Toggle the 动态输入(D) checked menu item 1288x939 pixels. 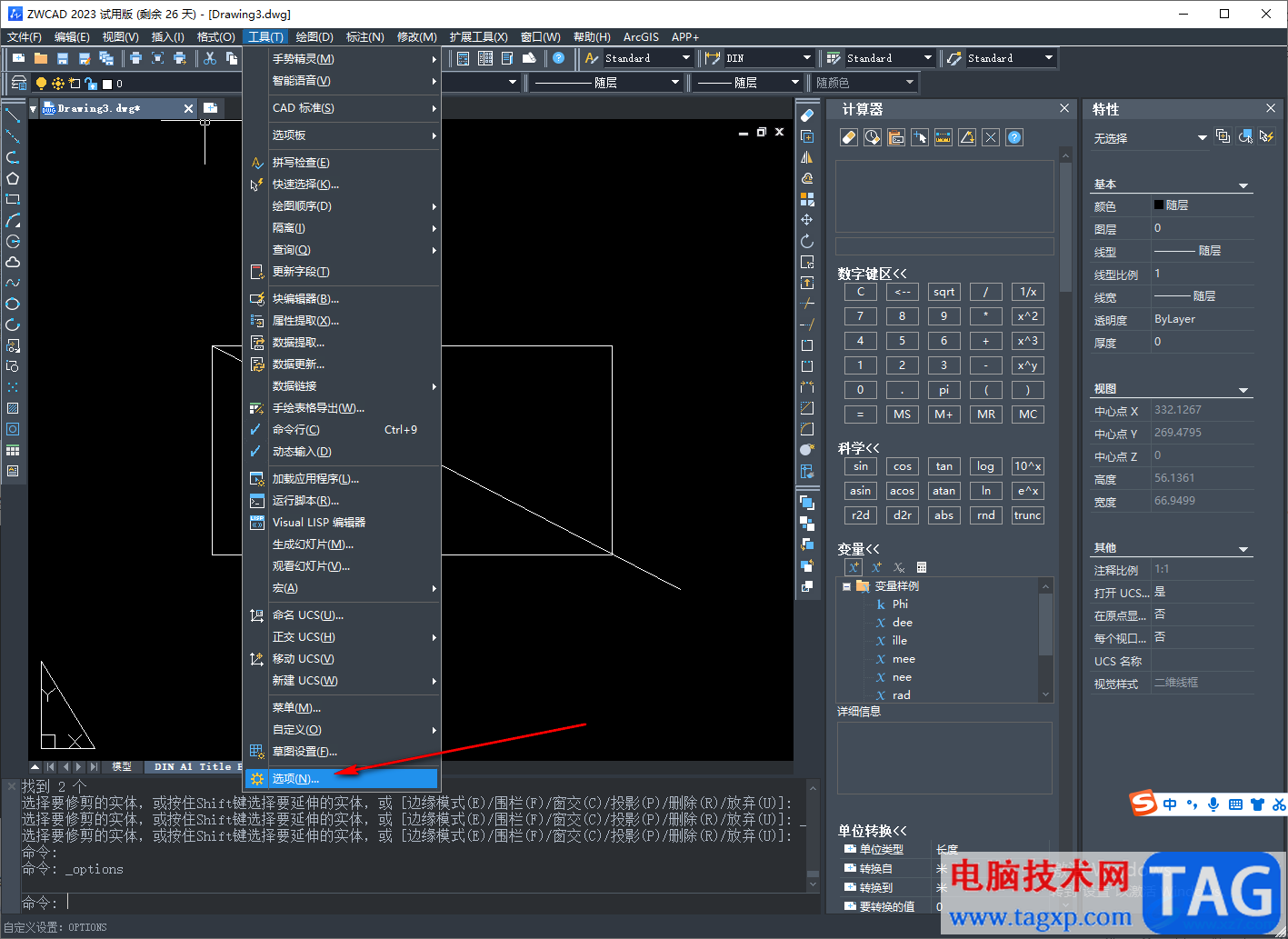click(x=342, y=452)
